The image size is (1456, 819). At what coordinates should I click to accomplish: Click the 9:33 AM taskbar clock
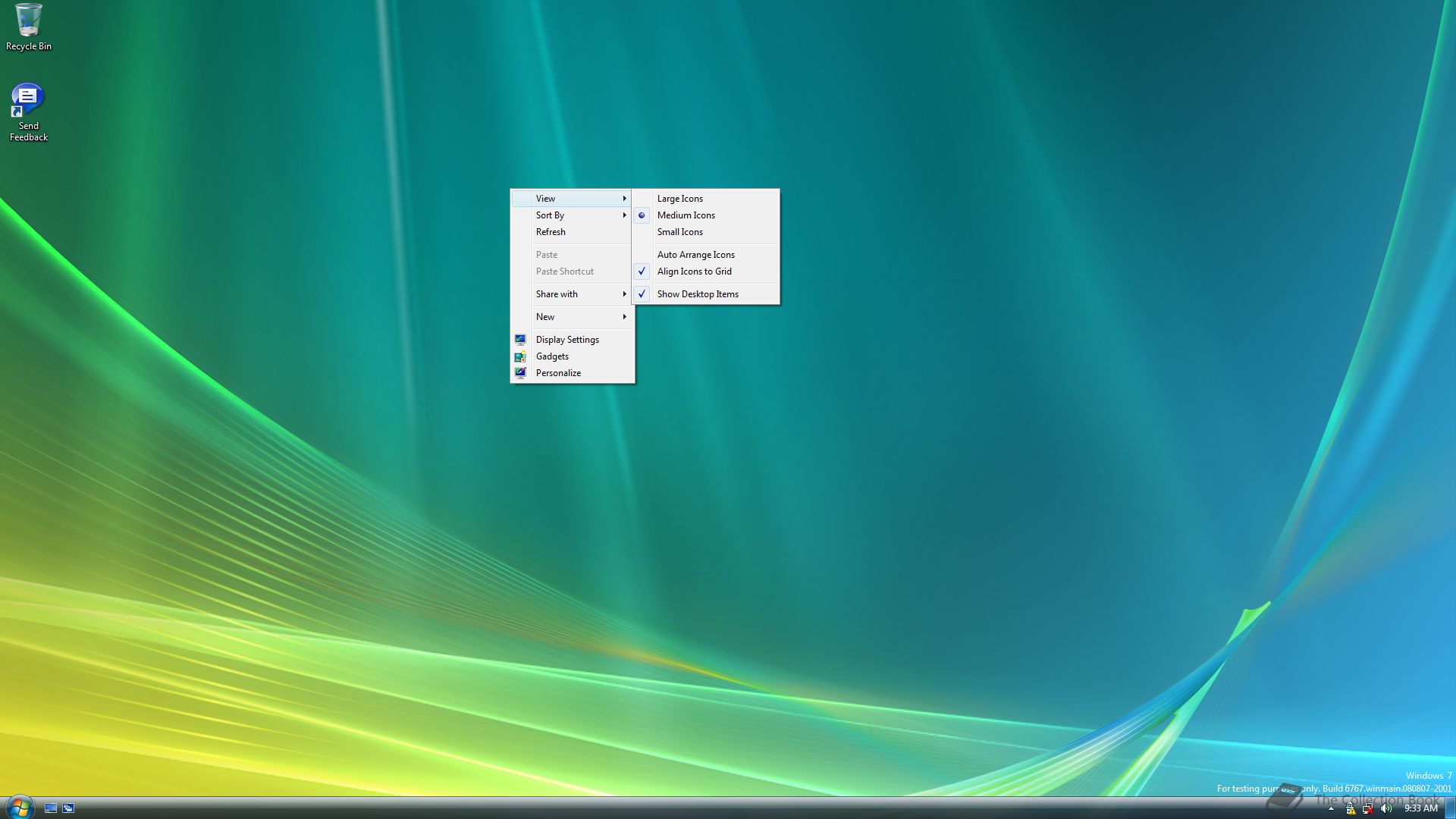tap(1420, 808)
